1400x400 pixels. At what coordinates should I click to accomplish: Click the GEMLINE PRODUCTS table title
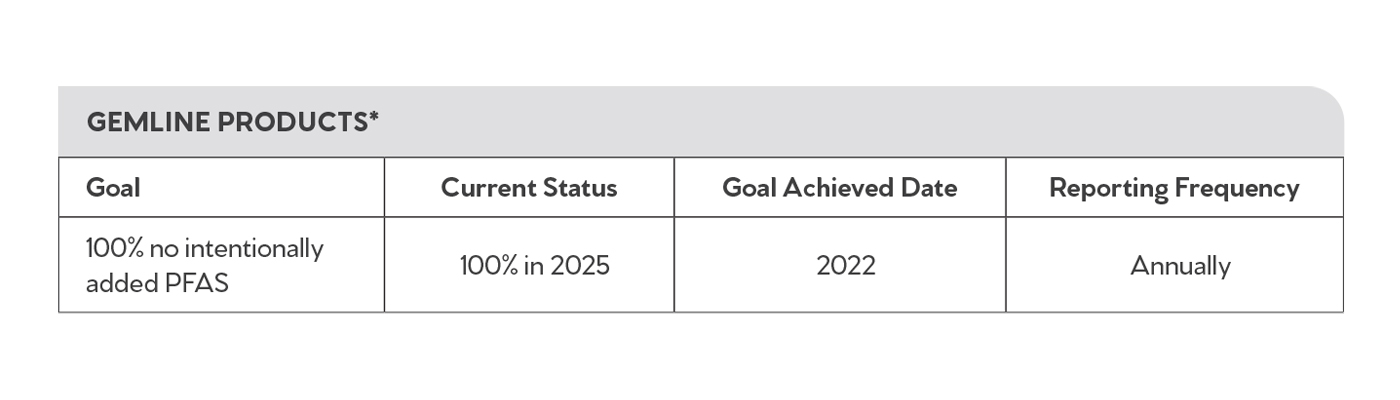coord(232,122)
